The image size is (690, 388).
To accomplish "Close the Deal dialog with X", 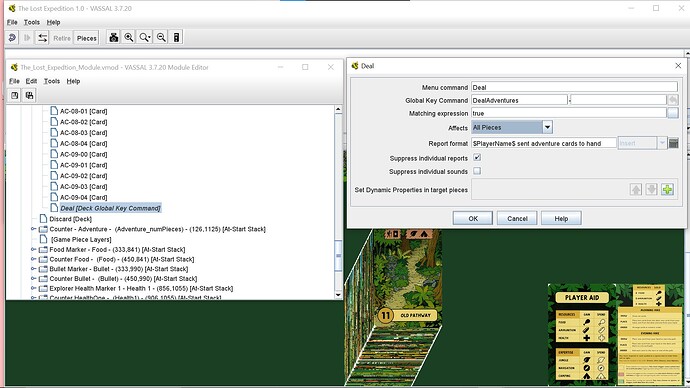I will 678,66.
